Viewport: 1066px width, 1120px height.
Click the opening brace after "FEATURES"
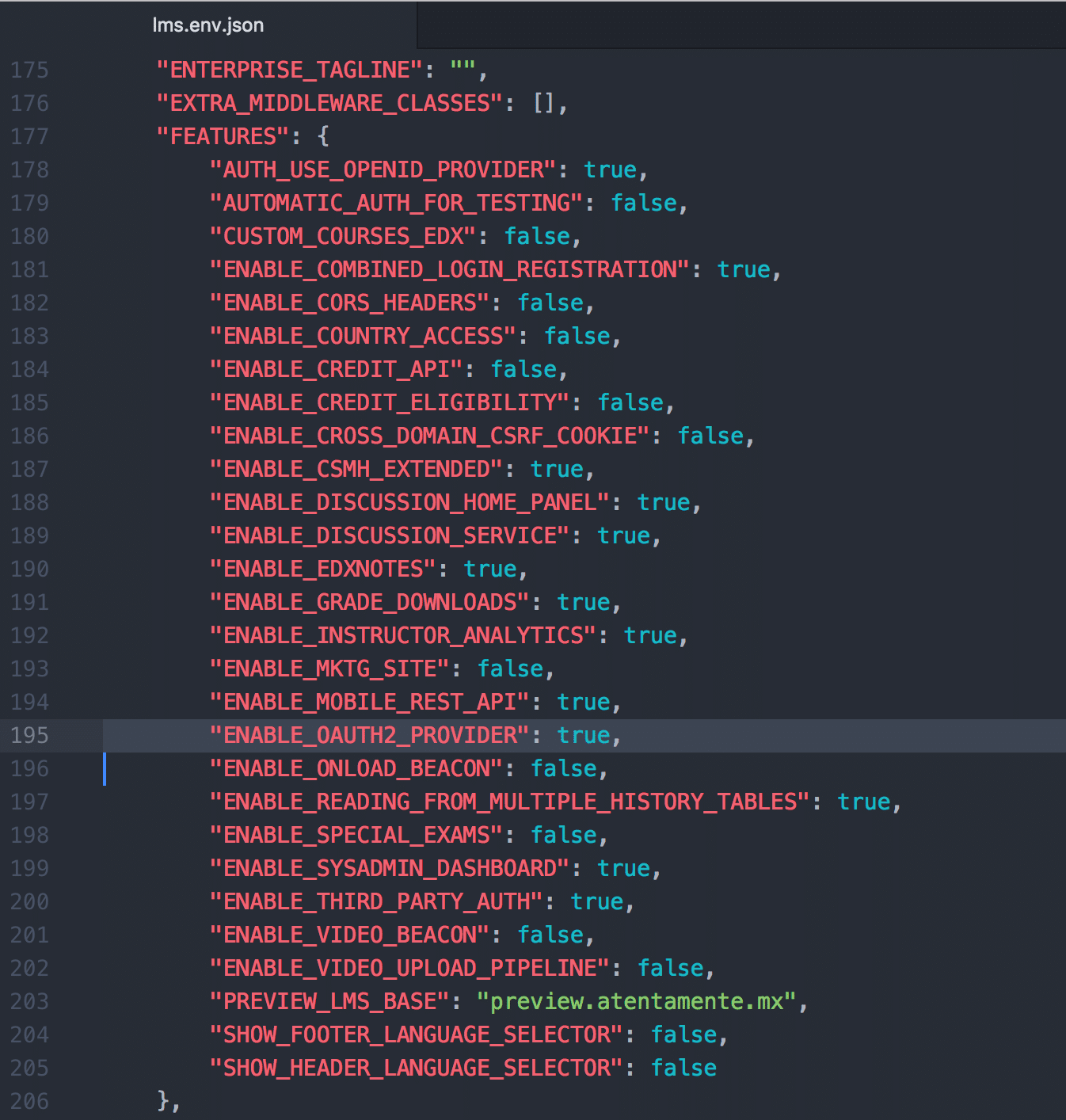323,136
